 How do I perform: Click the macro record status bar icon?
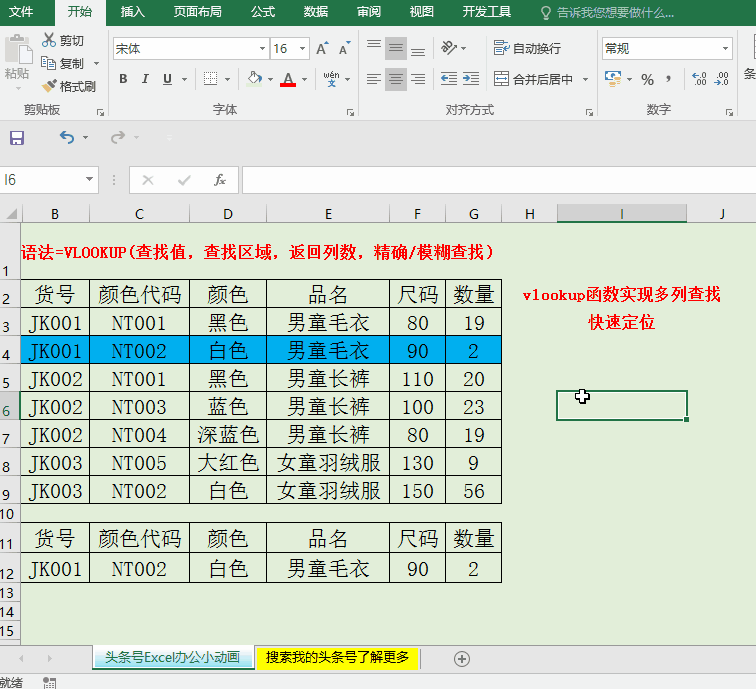pyautogui.click(x=49, y=683)
